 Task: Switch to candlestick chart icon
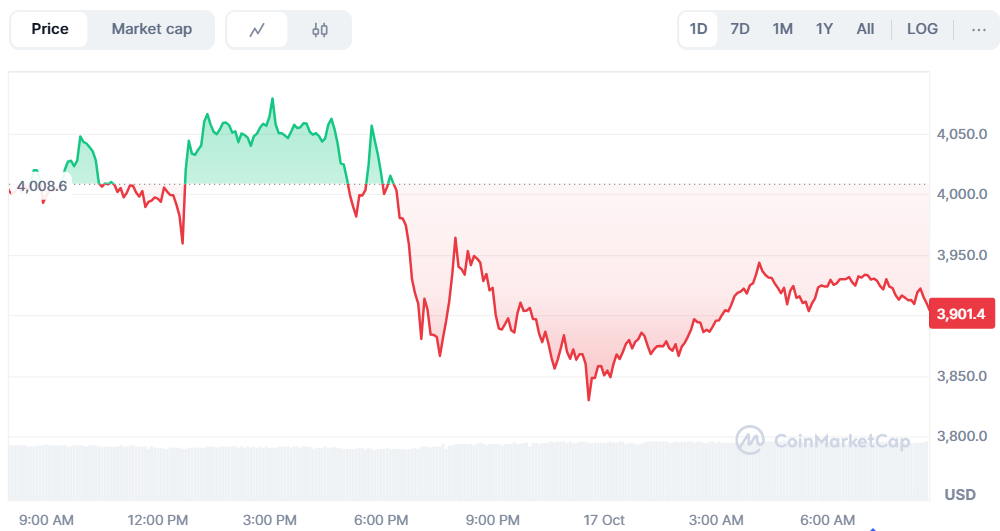click(320, 30)
